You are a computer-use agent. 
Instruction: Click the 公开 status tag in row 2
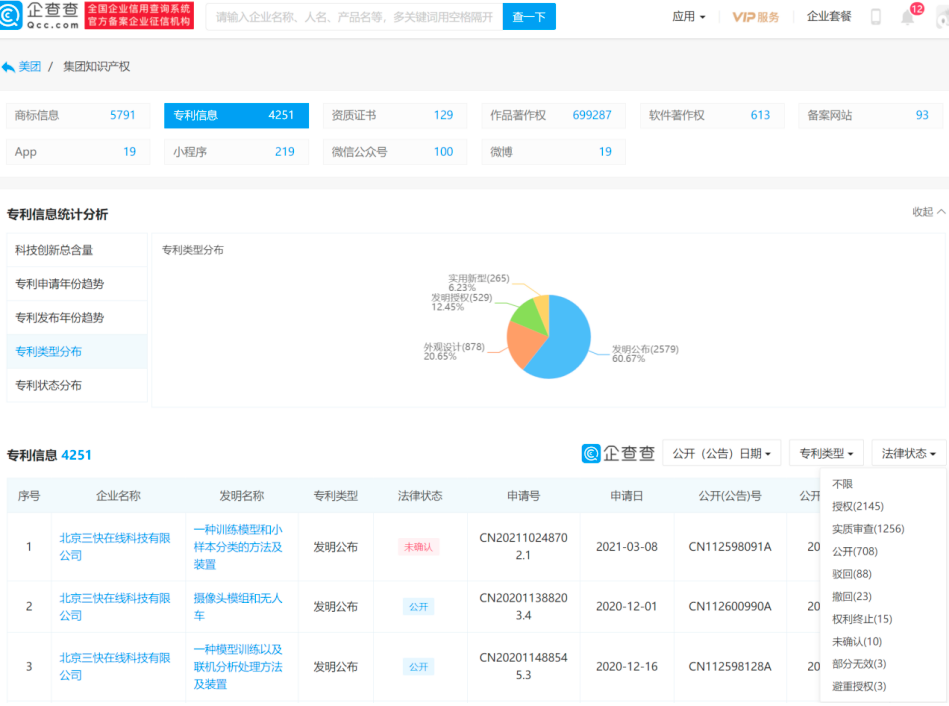(x=418, y=607)
